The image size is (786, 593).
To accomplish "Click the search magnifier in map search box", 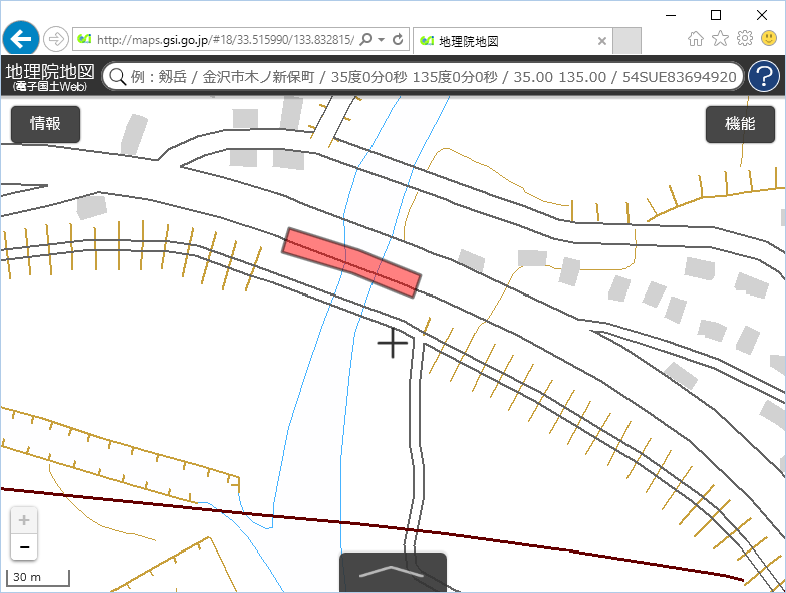I will pyautogui.click(x=118, y=77).
